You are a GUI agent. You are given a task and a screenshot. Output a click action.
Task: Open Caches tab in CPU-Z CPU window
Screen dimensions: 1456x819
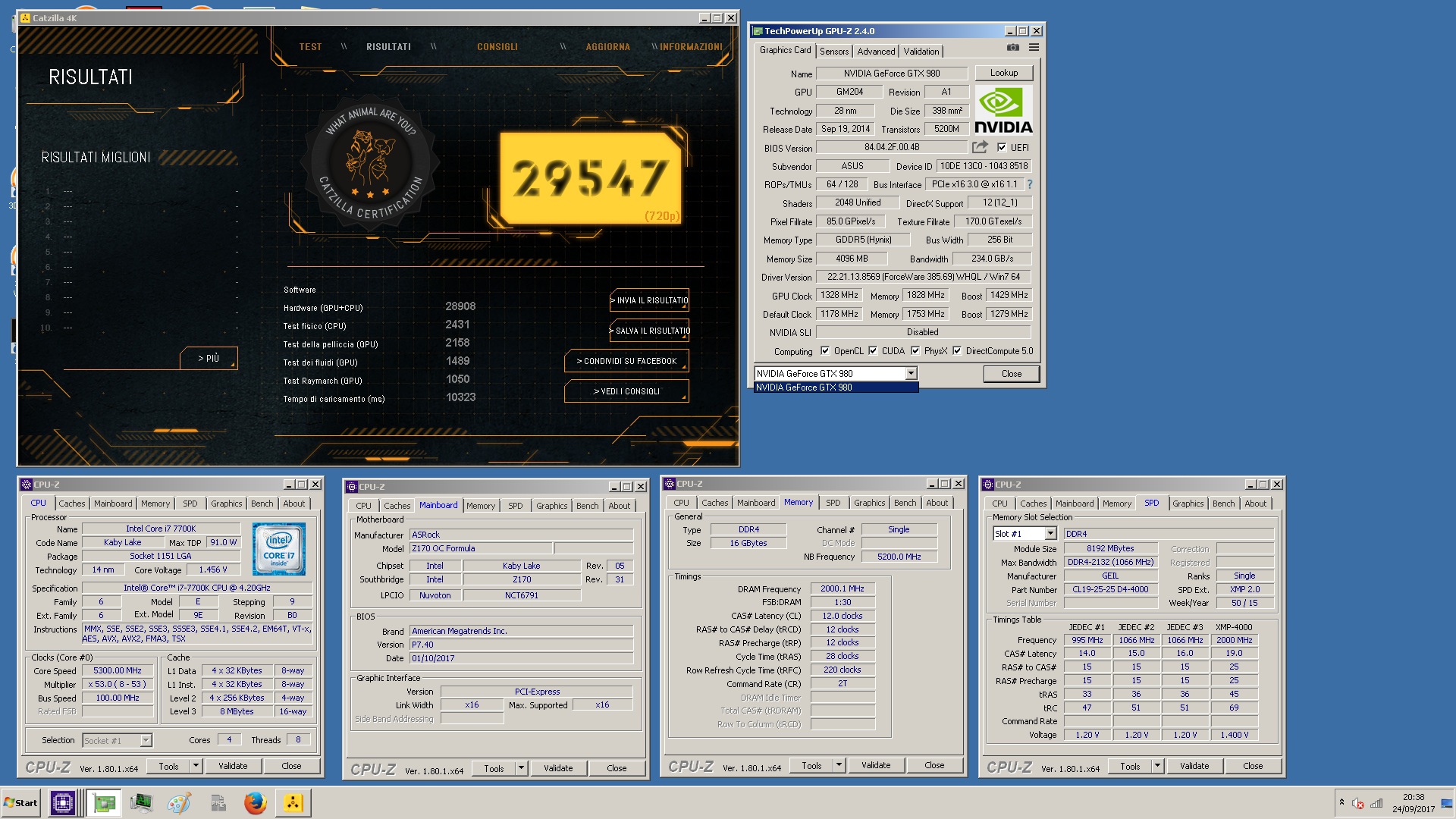pyautogui.click(x=72, y=504)
